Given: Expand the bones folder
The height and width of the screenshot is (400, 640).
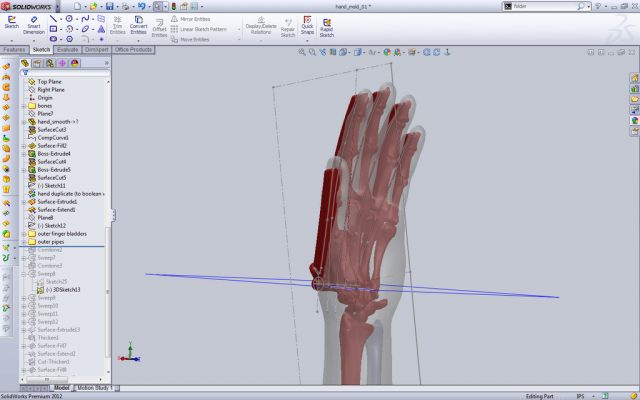Looking at the screenshot, I should tap(24, 106).
